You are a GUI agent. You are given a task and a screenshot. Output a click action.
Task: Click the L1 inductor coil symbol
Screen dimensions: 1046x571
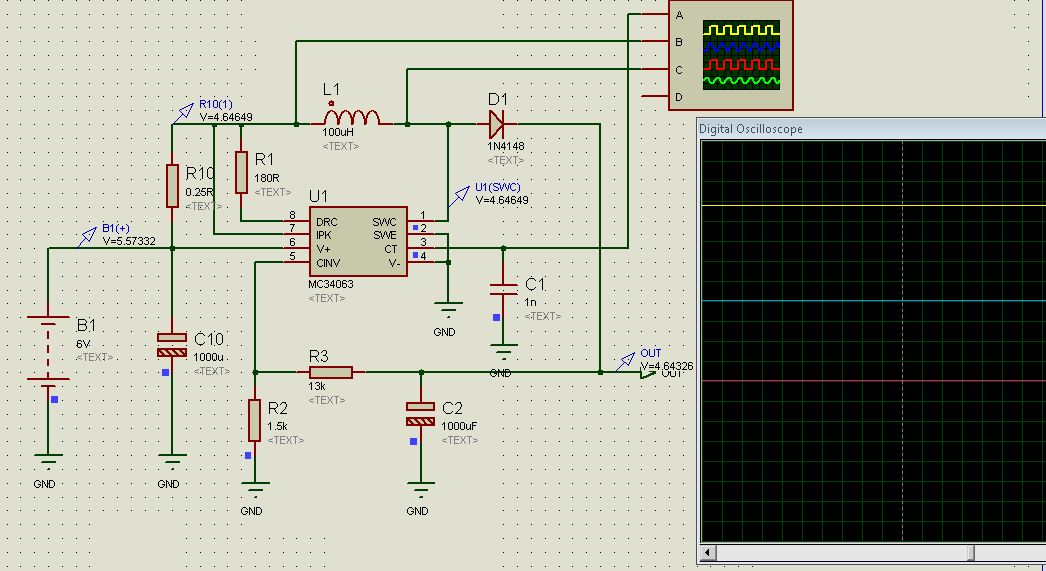352,118
